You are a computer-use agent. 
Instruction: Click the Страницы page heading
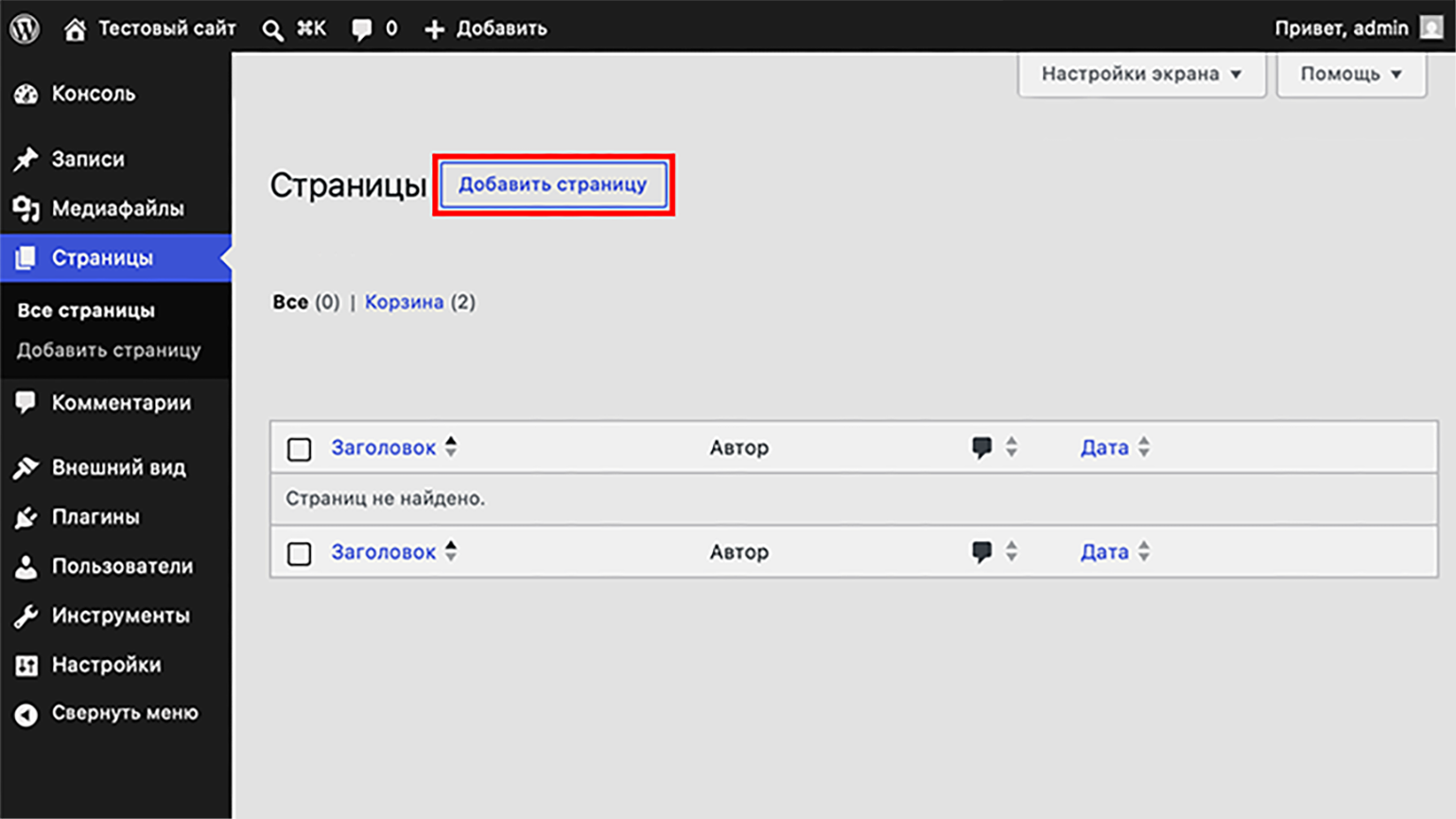click(x=348, y=185)
